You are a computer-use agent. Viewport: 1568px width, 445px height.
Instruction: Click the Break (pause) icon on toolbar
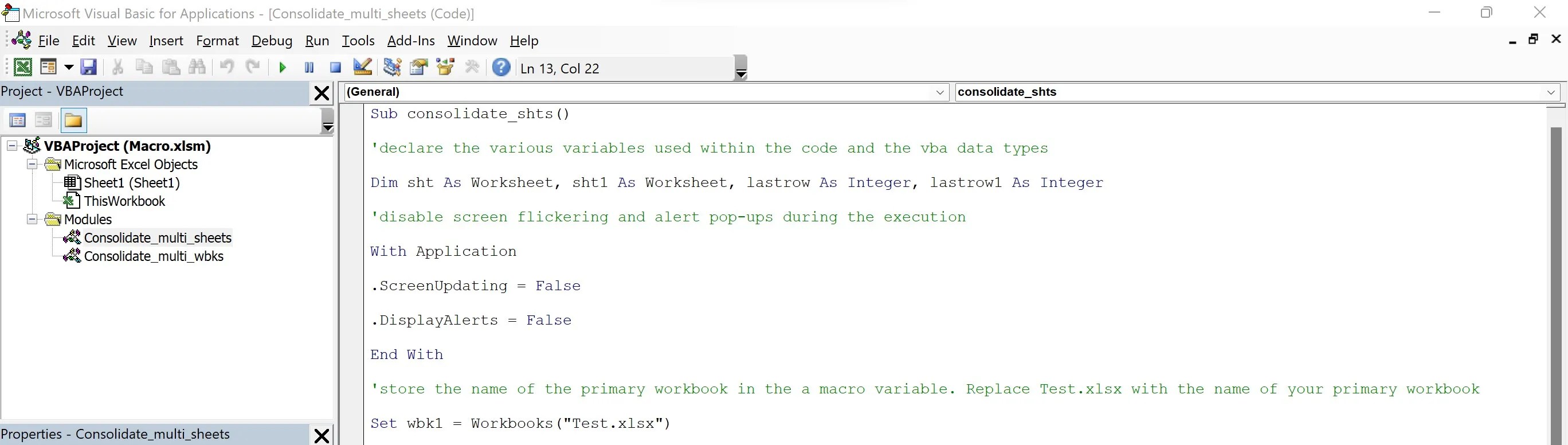tap(309, 67)
